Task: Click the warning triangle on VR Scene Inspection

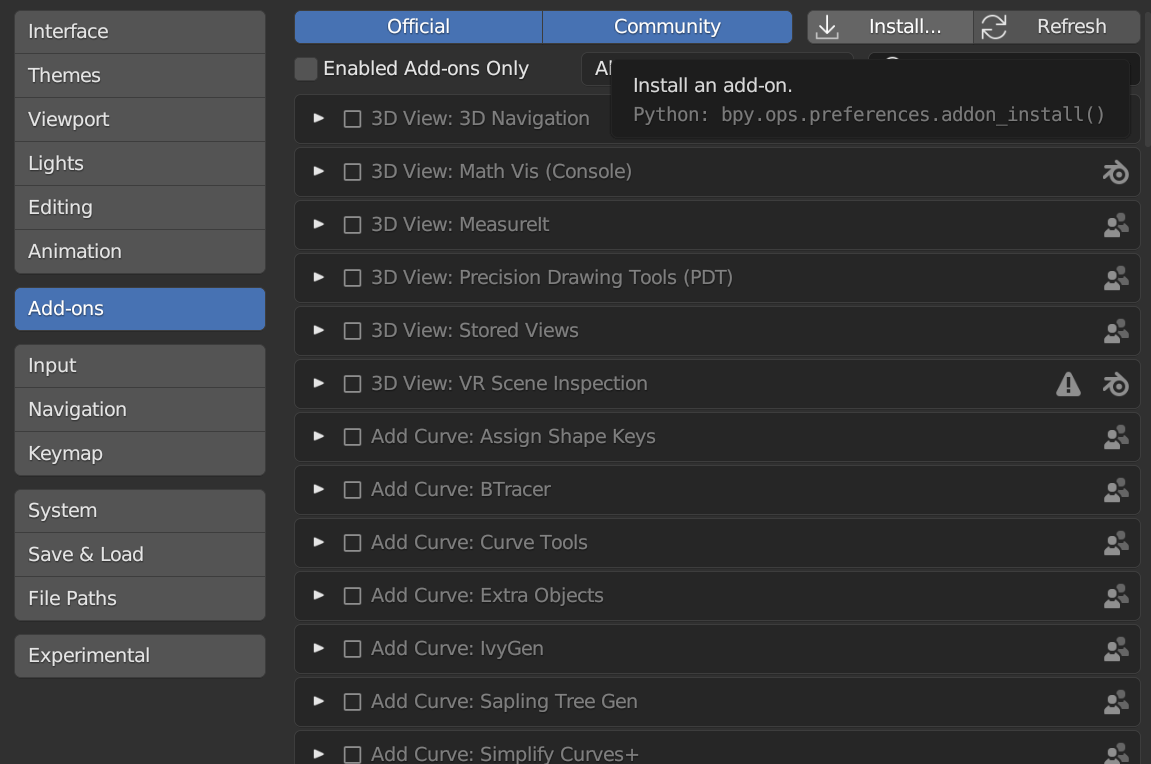Action: (1068, 384)
